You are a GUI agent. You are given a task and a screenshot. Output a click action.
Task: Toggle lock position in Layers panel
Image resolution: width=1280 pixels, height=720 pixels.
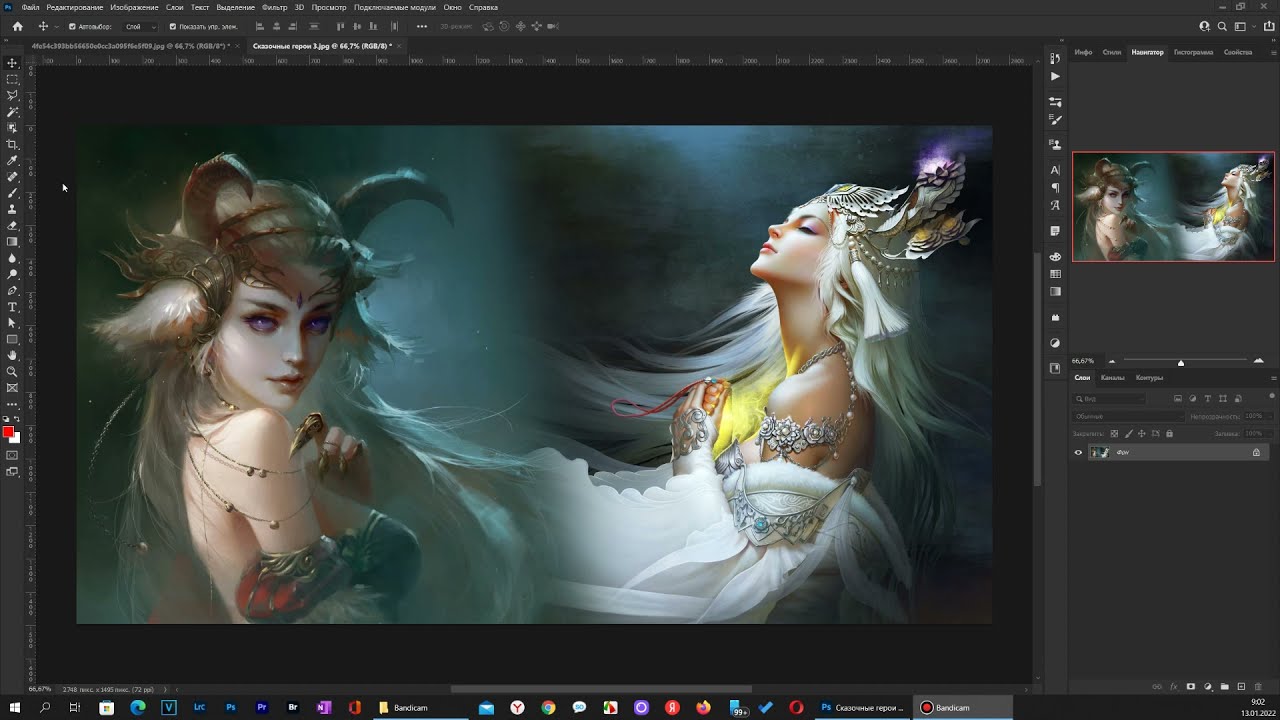[x=1142, y=434]
